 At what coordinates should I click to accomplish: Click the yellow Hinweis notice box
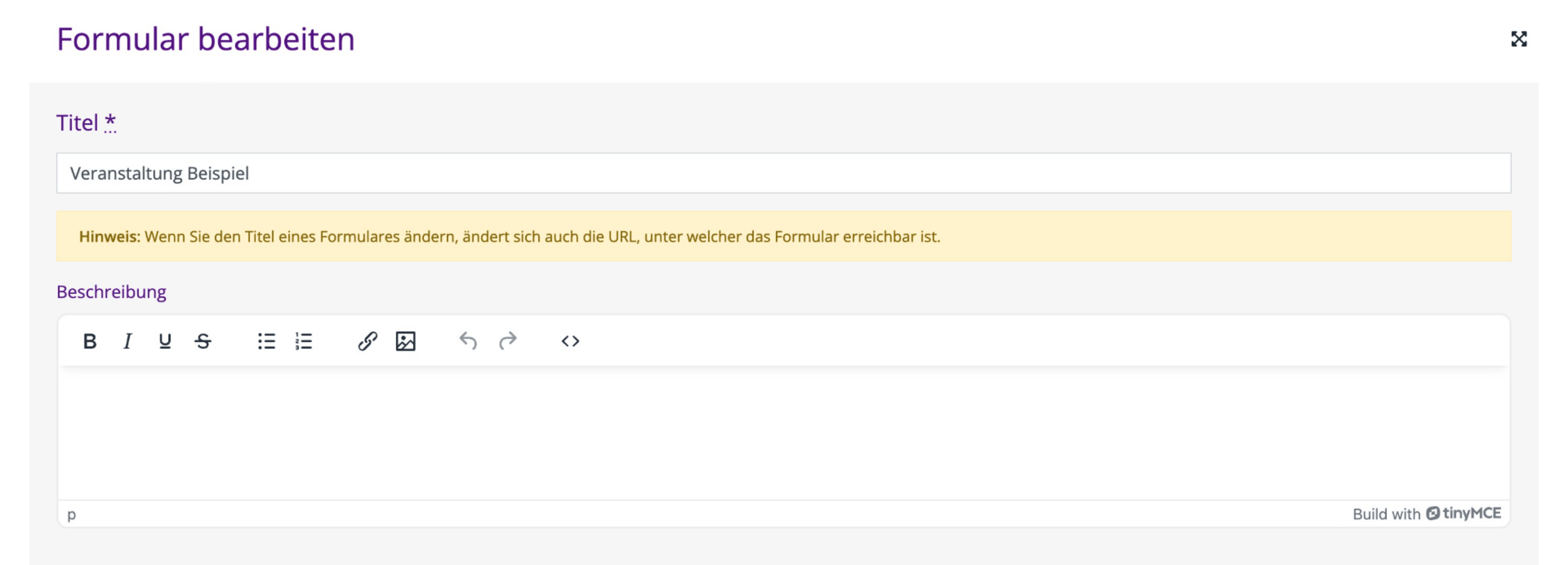784,236
